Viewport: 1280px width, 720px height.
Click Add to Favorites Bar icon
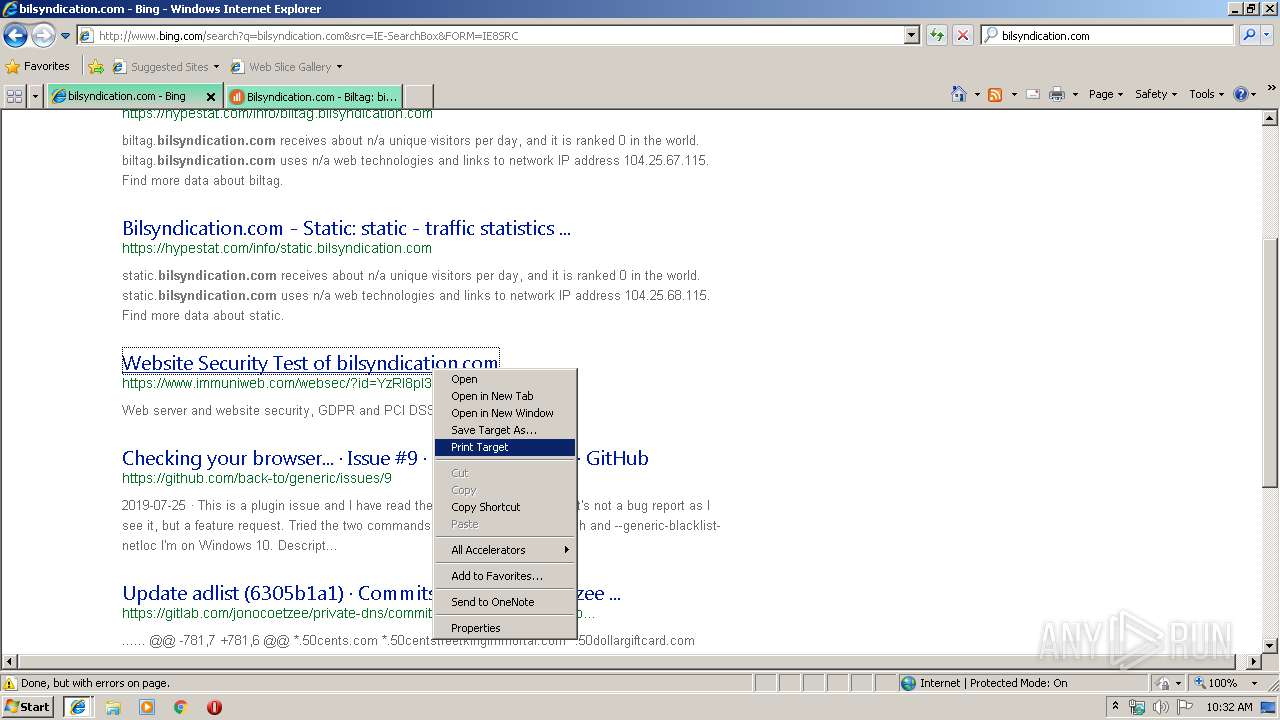pyautogui.click(x=96, y=67)
